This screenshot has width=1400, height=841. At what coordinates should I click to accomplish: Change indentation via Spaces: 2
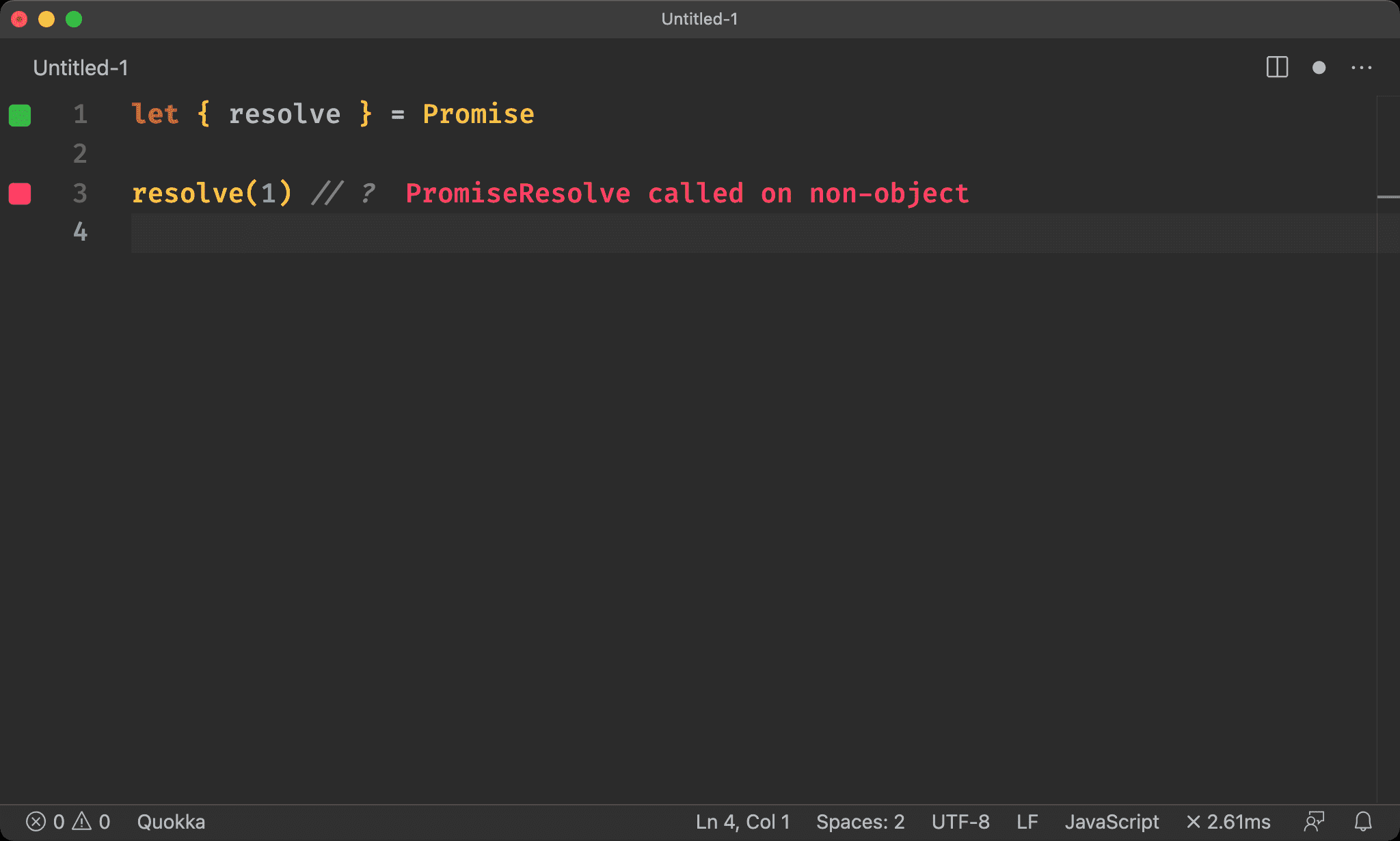pos(861,821)
